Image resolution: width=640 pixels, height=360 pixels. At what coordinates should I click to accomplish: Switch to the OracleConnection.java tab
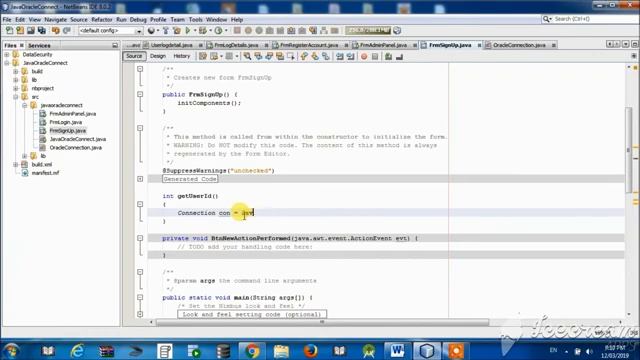[519, 45]
